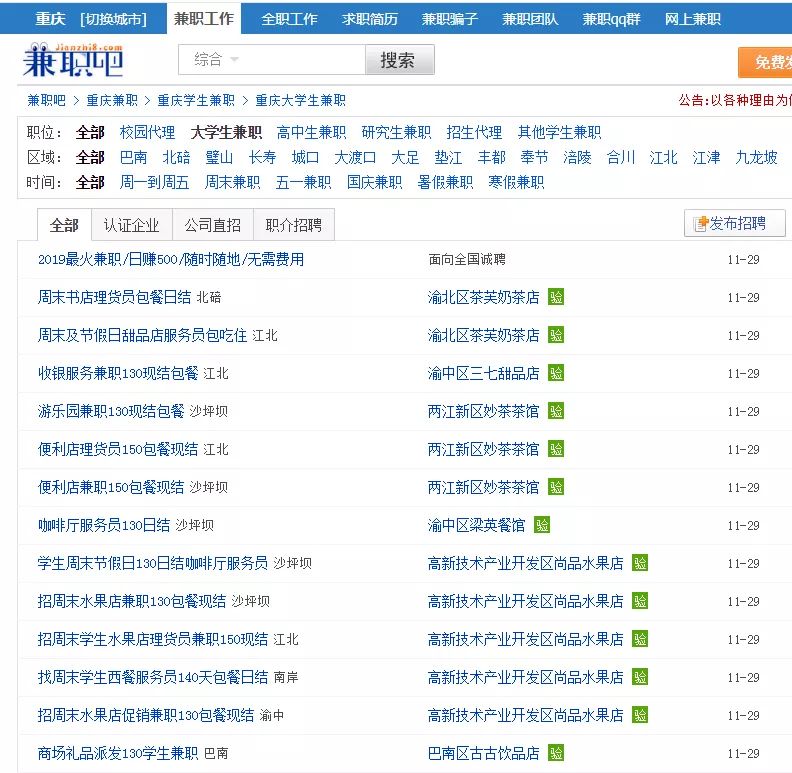Open the 求职简历 navigation item
Screen dimensions: 792x773
370,19
